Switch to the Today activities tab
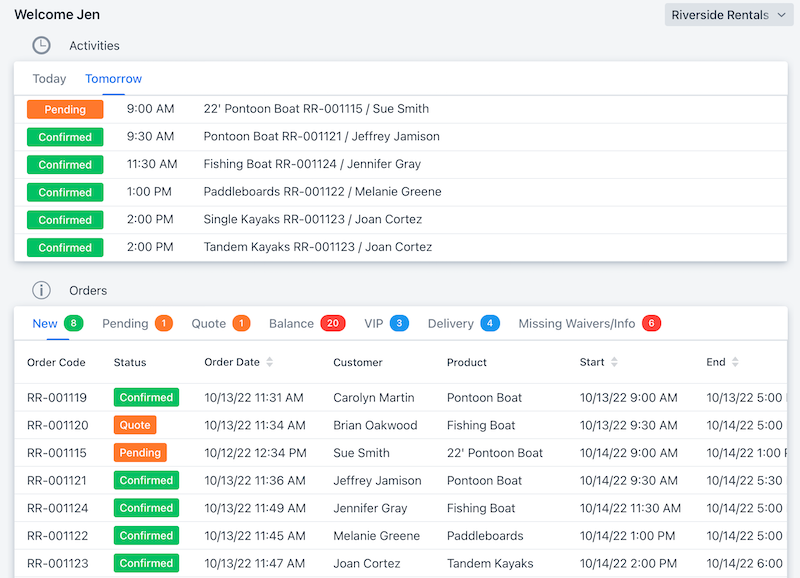 49,78
